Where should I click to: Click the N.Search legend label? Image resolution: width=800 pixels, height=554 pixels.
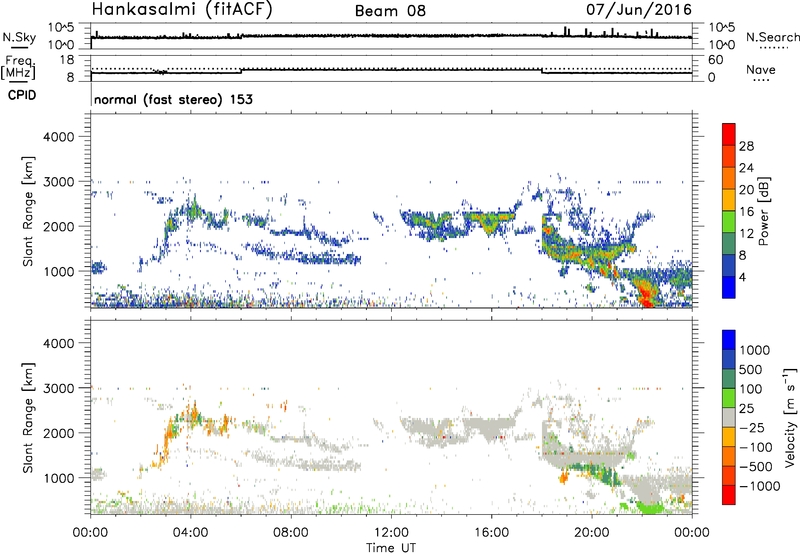pyautogui.click(x=773, y=37)
